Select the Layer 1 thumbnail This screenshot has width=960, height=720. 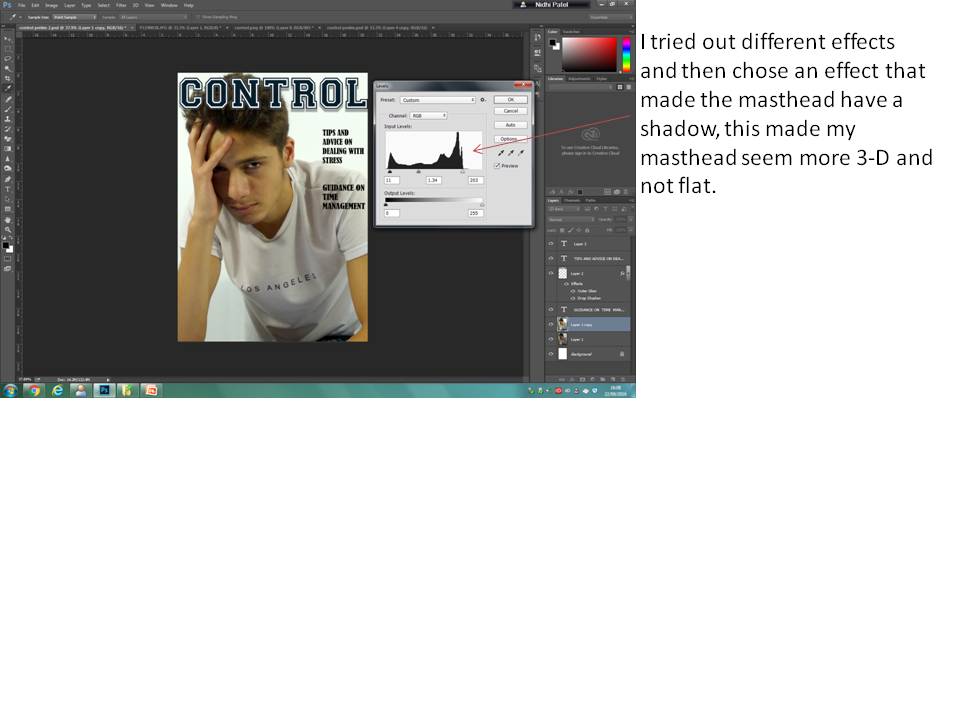click(x=562, y=339)
